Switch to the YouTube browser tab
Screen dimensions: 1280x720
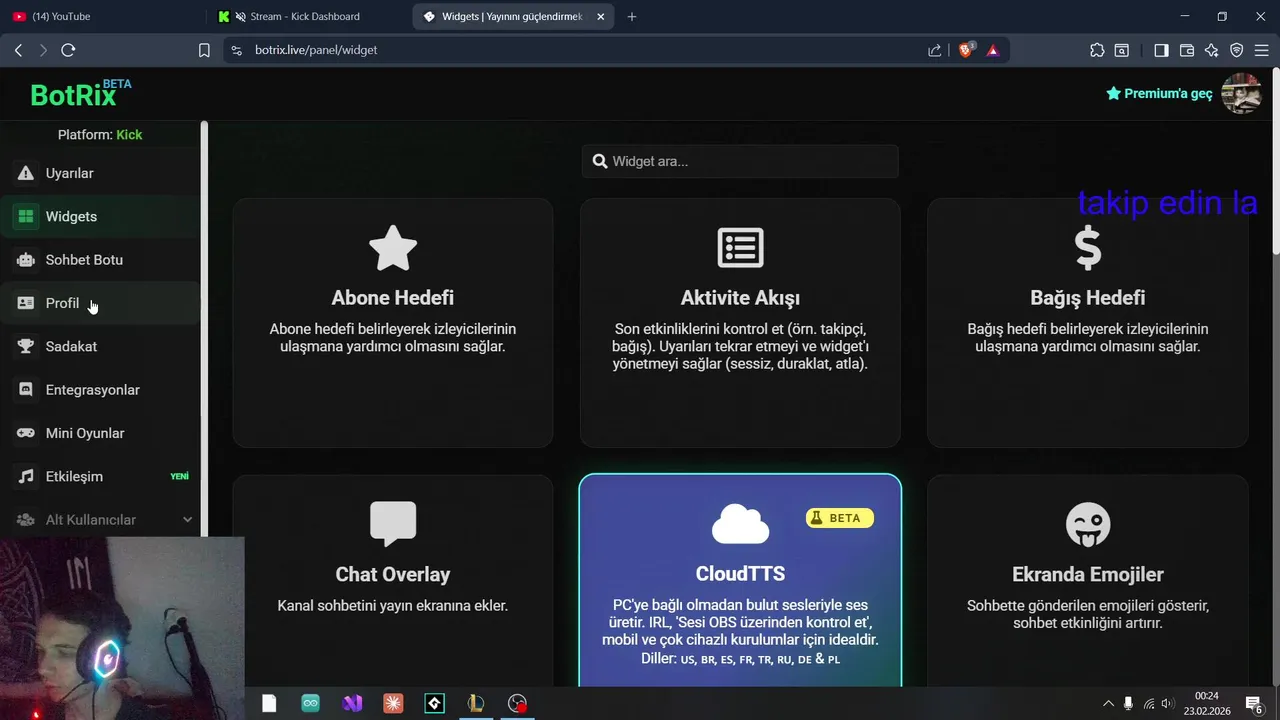pos(105,16)
